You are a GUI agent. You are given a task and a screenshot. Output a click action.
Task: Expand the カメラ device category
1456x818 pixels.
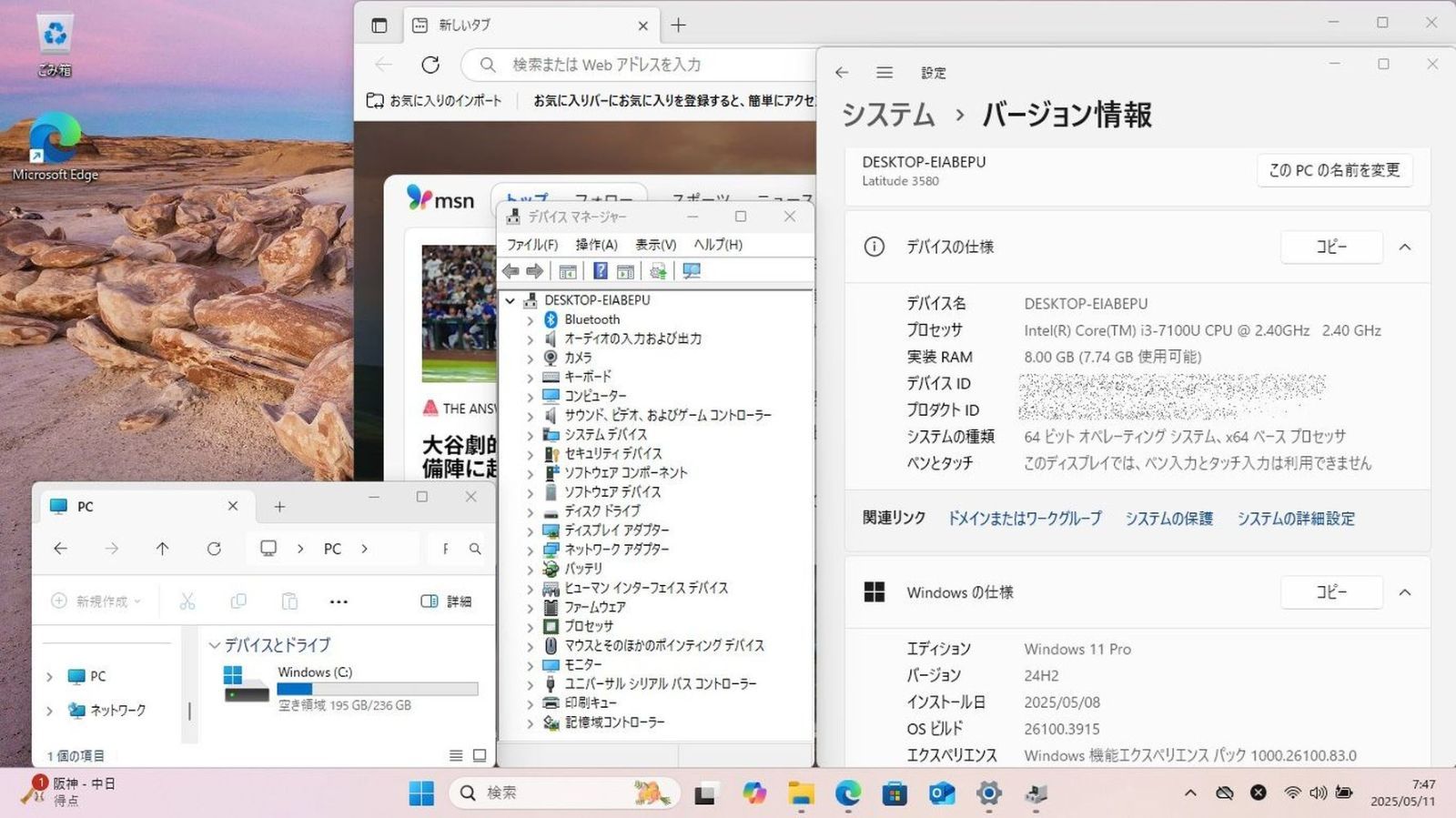coord(531,359)
